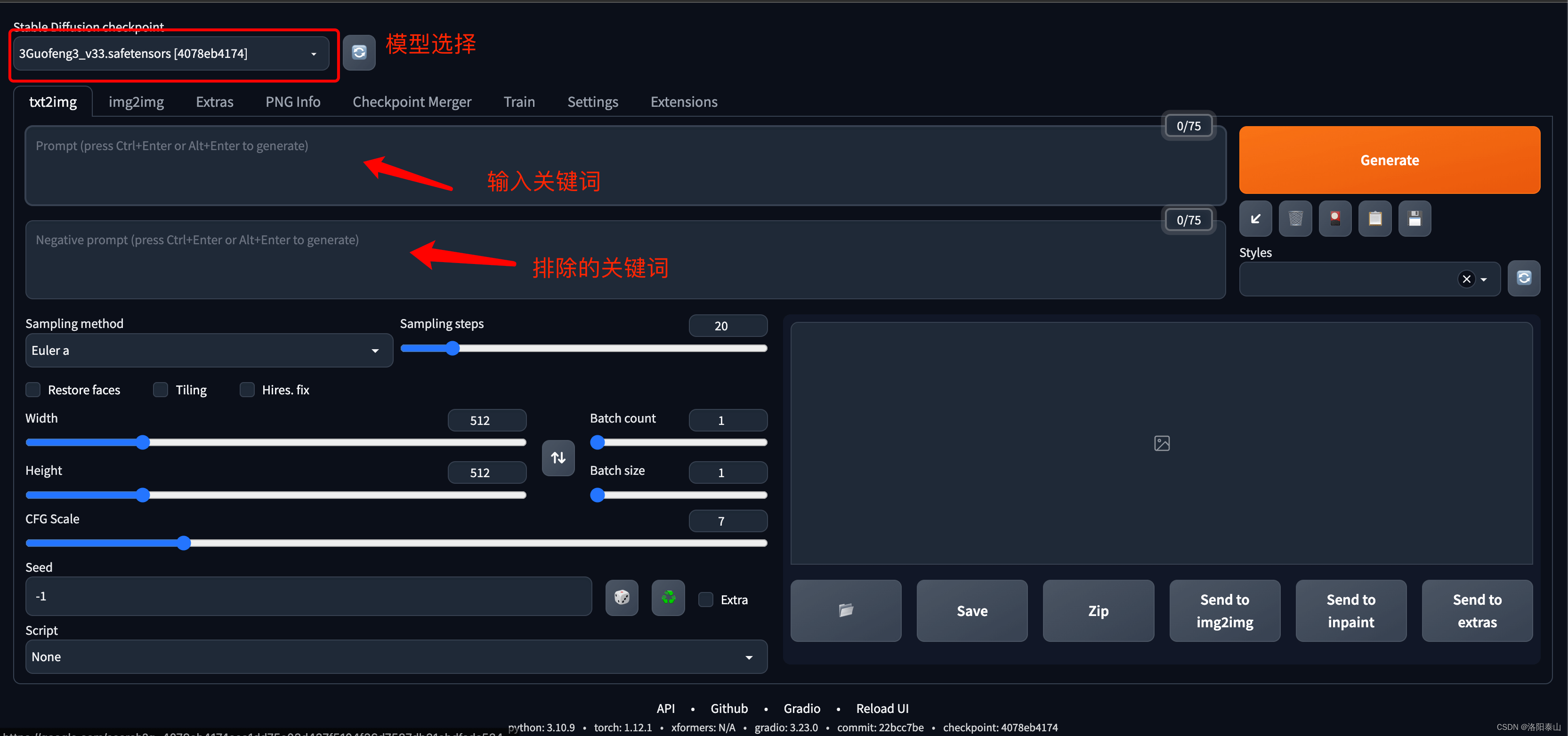Toggle the Tiling checkbox on
This screenshot has height=736, width=1568.
160,389
